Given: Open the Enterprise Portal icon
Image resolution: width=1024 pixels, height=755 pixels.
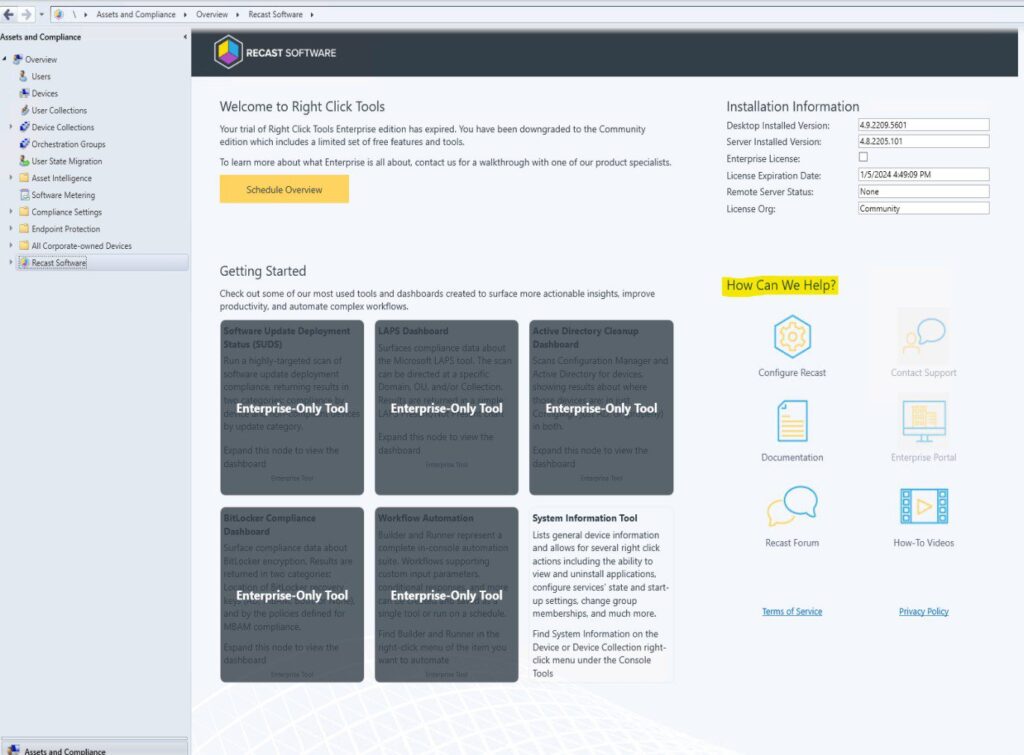Looking at the screenshot, I should coord(923,421).
